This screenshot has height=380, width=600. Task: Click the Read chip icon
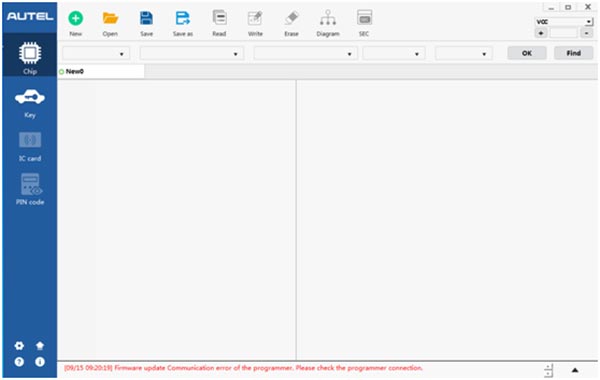(x=219, y=18)
